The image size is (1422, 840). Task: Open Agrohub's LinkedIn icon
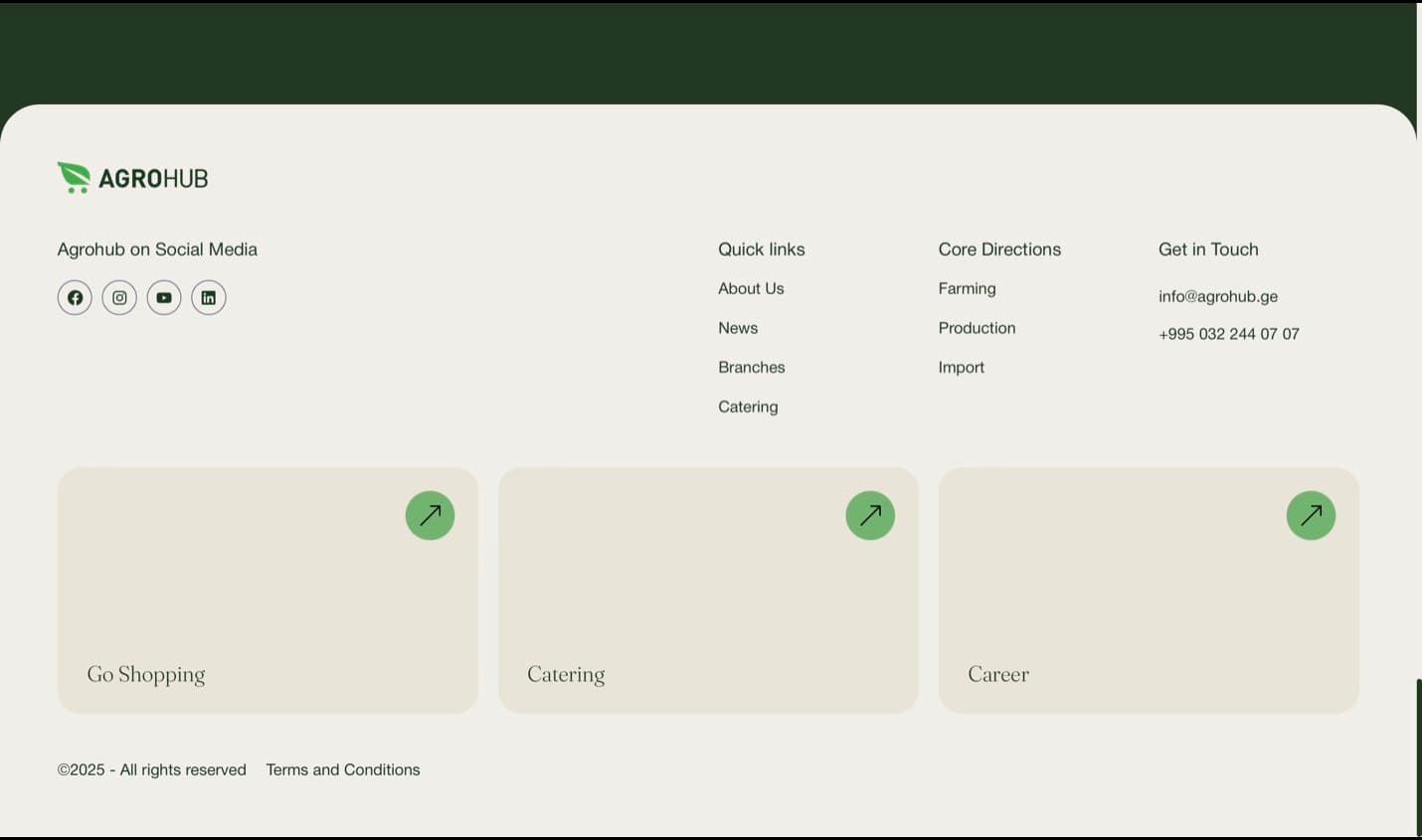(x=209, y=297)
